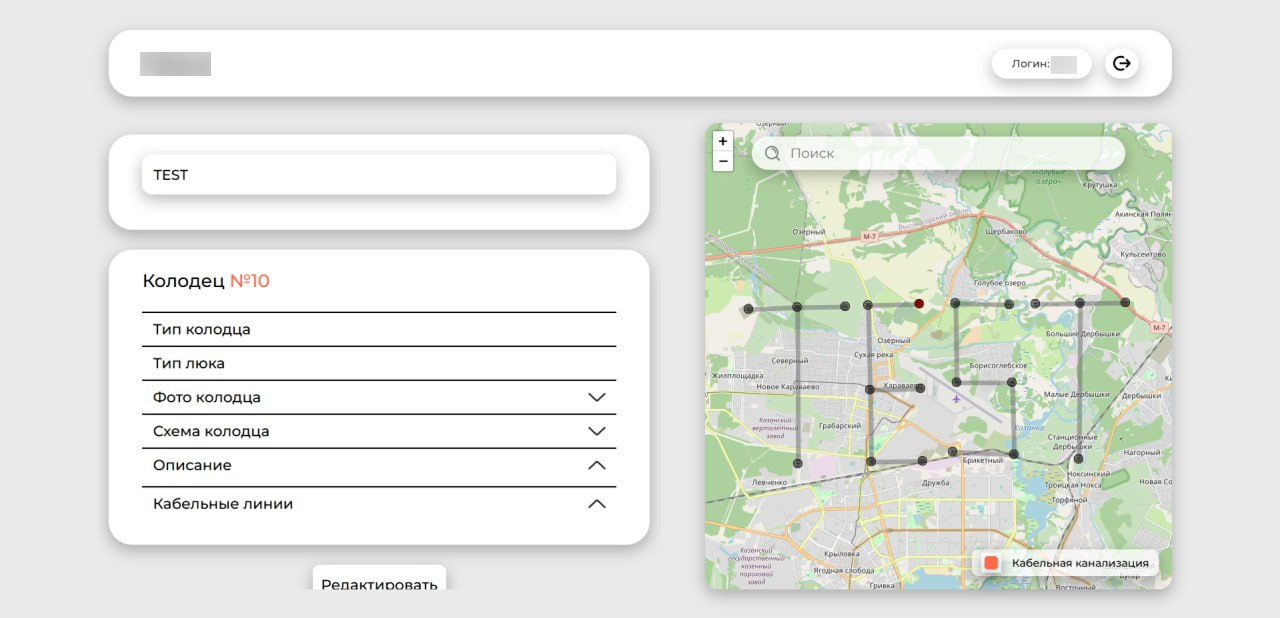This screenshot has width=1280, height=618.
Task: Click the Фото колодца row label
Action: [207, 397]
